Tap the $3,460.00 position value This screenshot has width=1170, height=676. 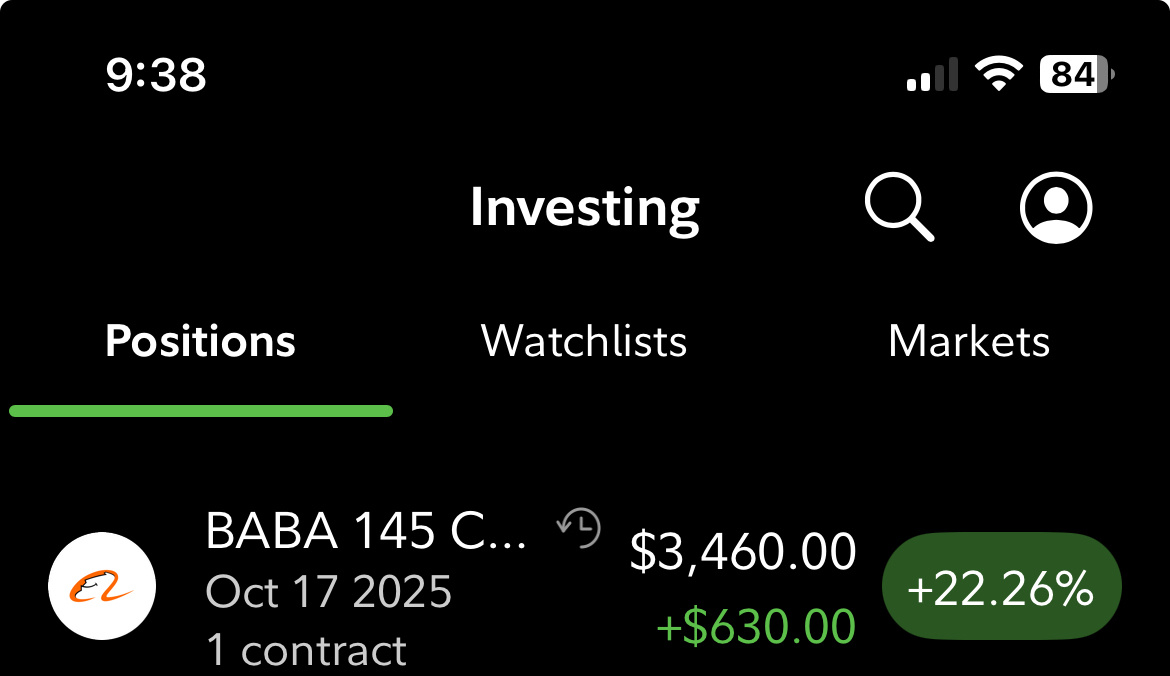point(742,551)
